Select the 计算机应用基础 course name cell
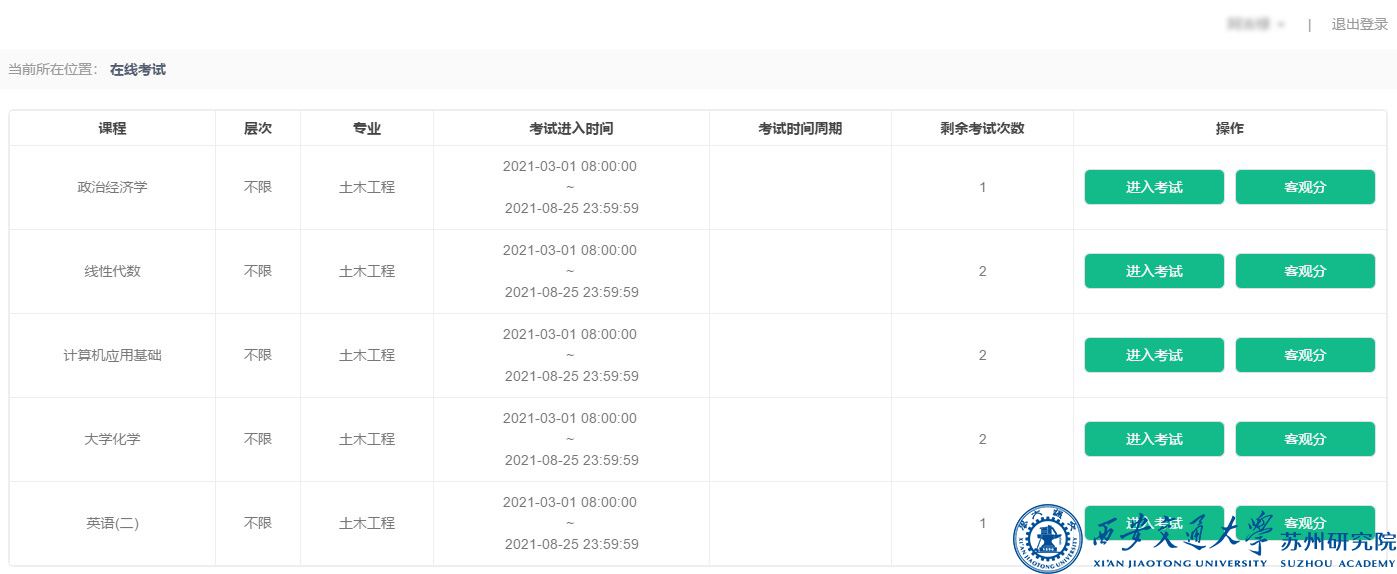 pos(112,355)
